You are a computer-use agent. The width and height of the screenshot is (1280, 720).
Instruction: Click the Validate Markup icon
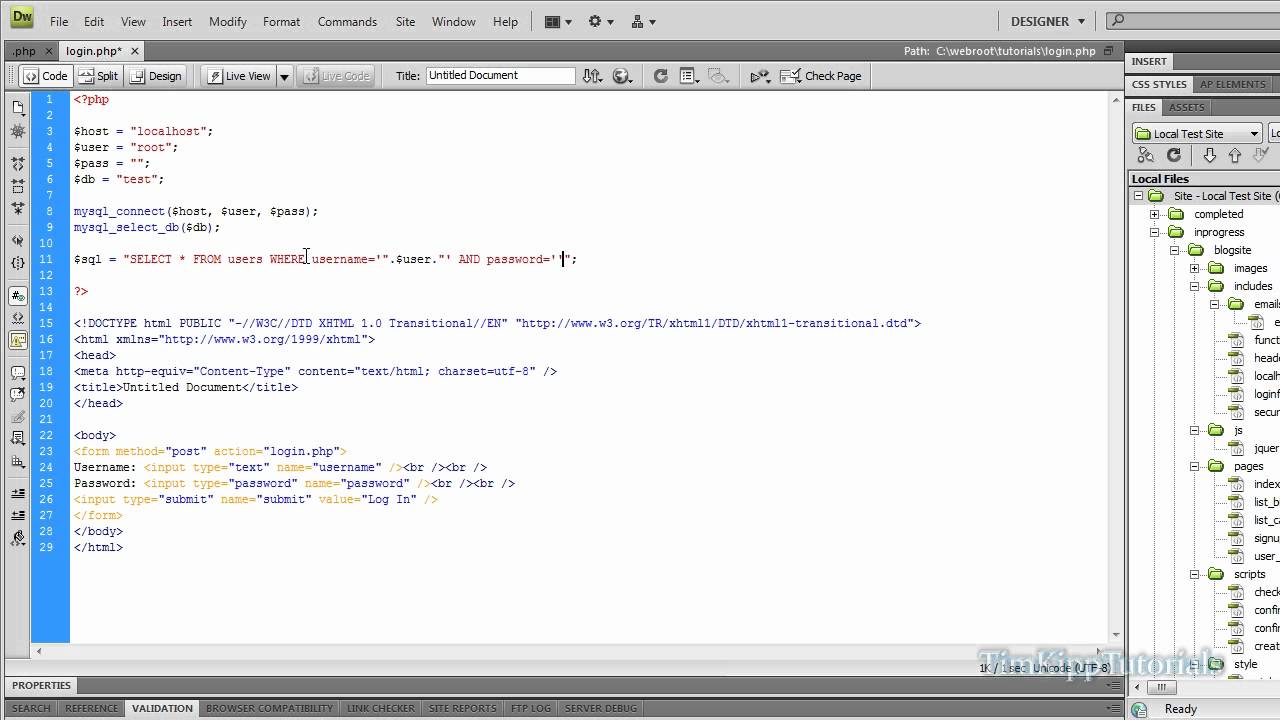click(x=760, y=76)
